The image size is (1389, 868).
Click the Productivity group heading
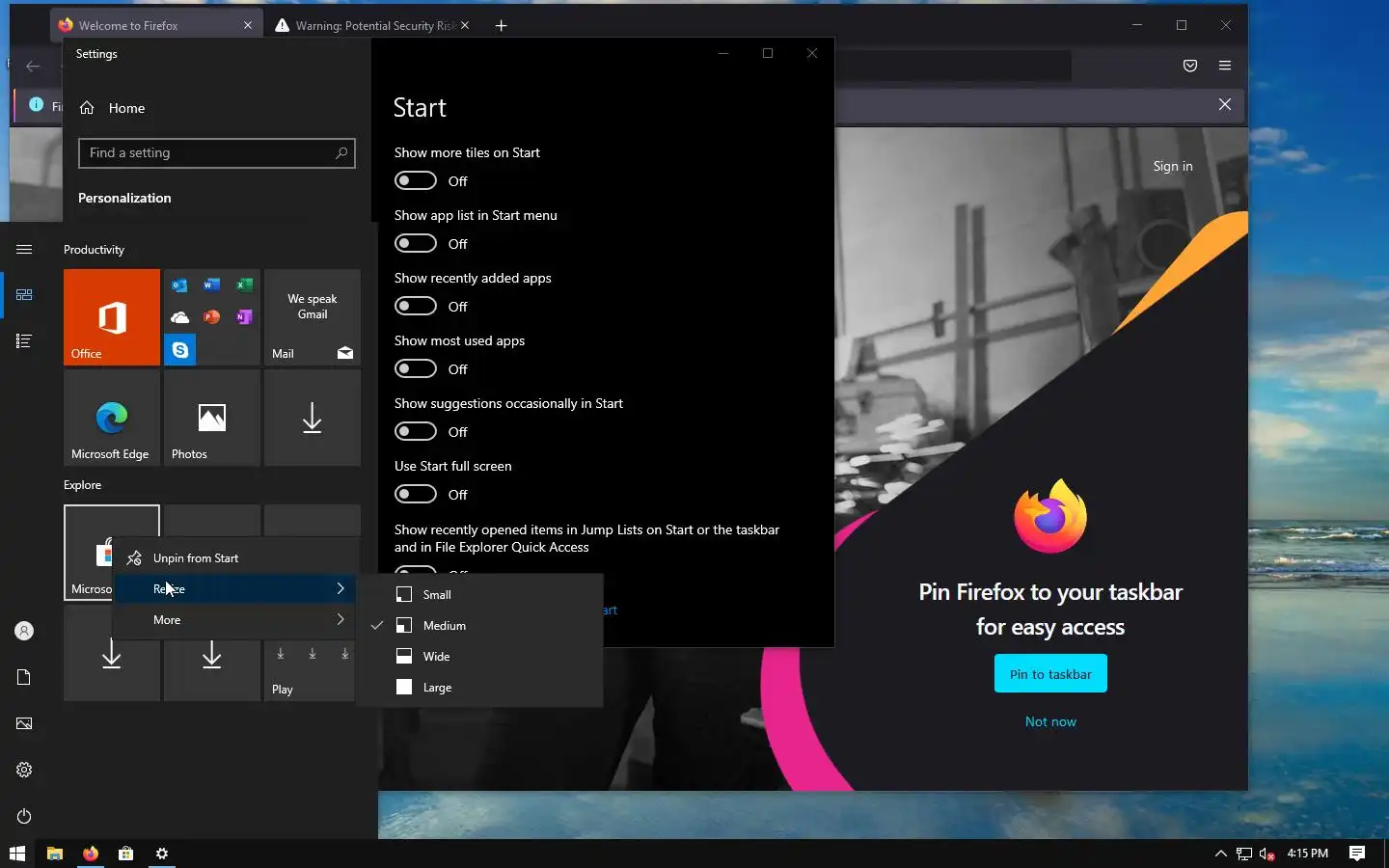pyautogui.click(x=94, y=249)
